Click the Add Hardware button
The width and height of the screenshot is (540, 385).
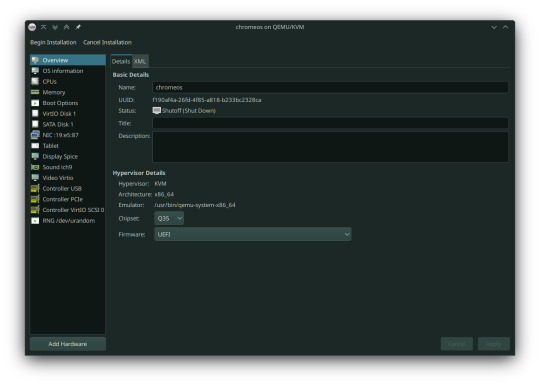68,344
